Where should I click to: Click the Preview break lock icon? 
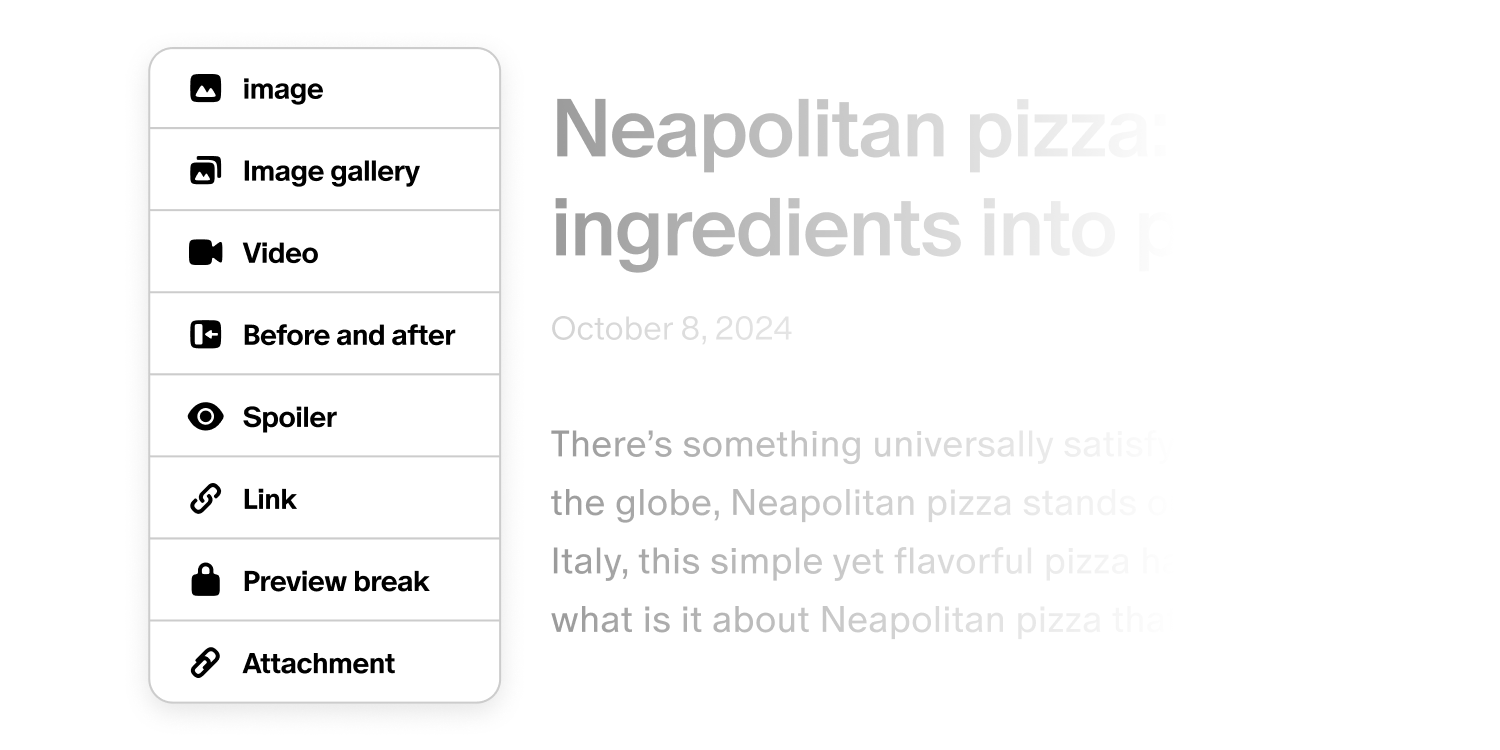coord(205,580)
